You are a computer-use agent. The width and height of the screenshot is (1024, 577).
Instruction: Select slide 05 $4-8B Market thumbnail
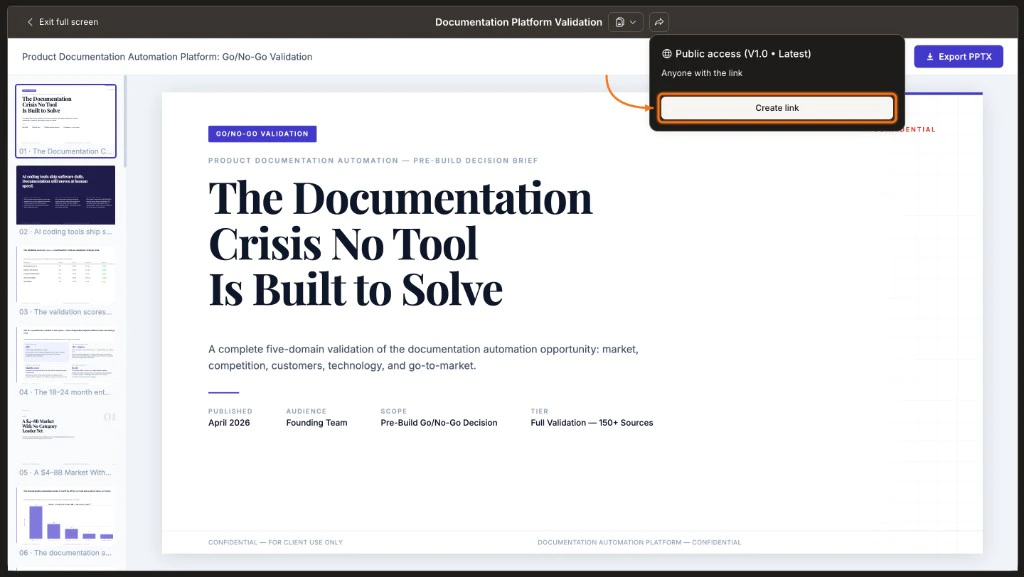(x=65, y=434)
